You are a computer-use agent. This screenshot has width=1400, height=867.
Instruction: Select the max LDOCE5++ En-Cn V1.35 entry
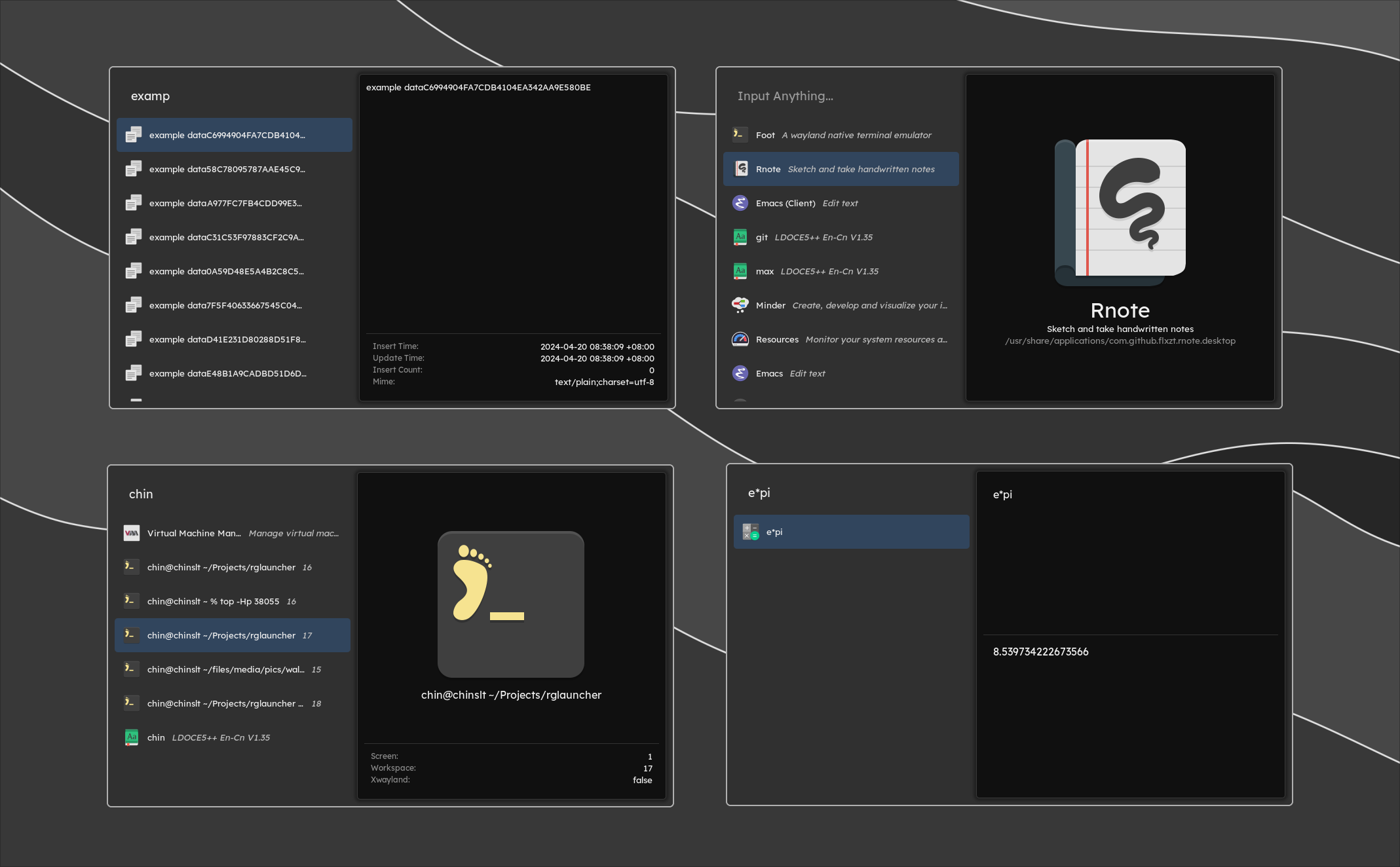pos(841,271)
